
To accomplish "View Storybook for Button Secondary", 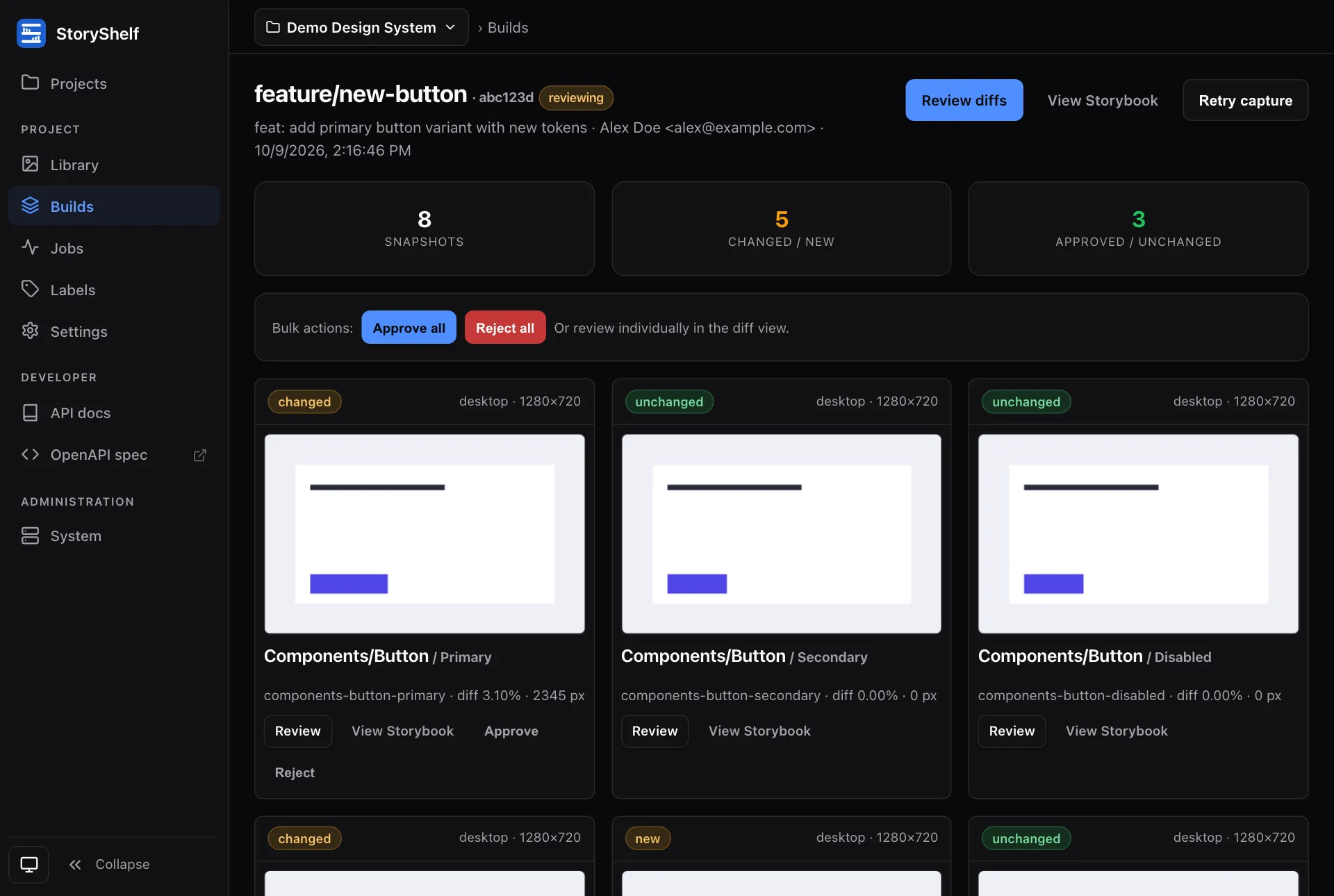I will (x=759, y=731).
